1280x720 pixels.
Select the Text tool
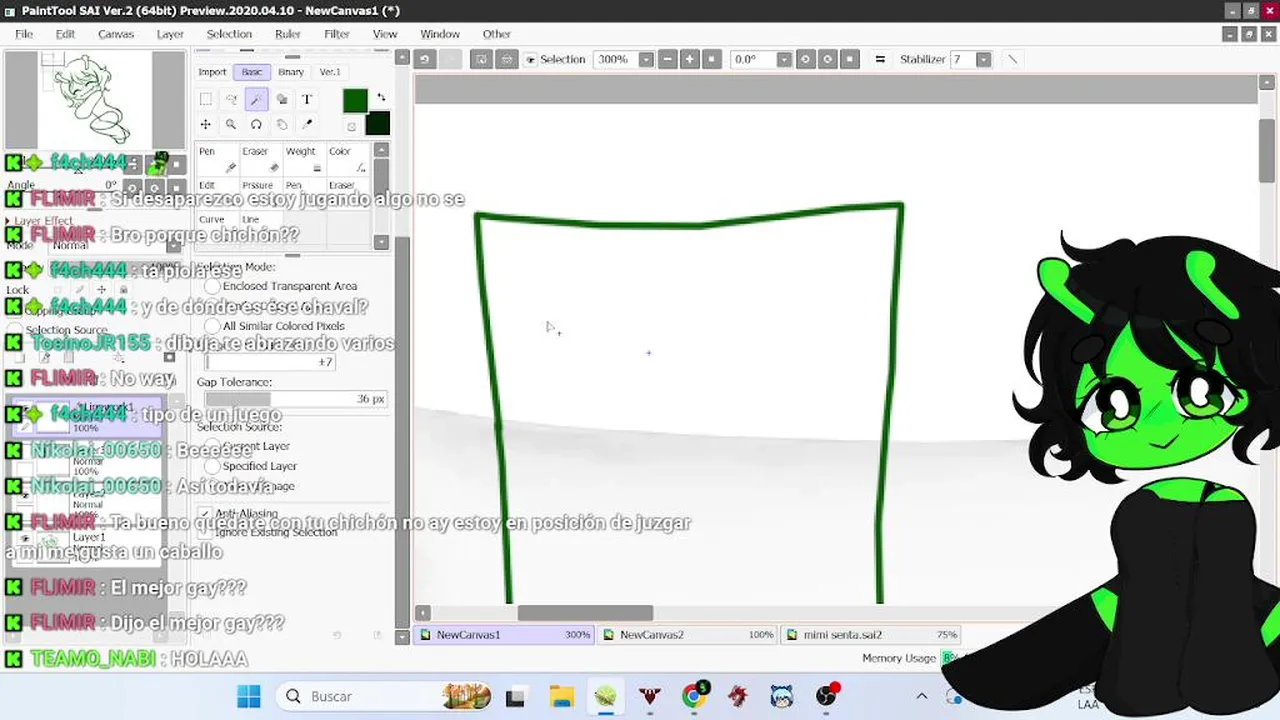pos(307,99)
